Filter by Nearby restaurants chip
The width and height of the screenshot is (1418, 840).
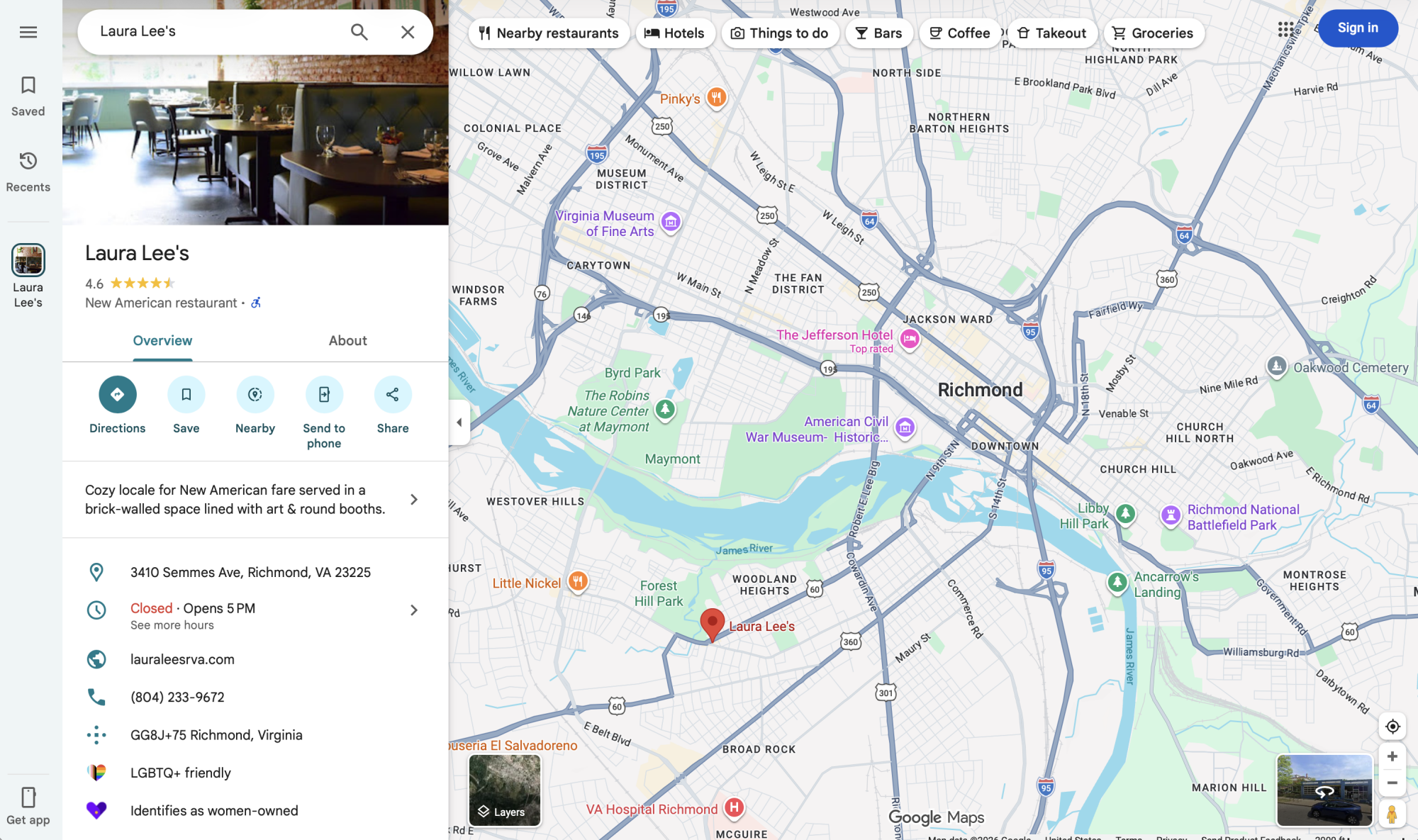tap(549, 33)
